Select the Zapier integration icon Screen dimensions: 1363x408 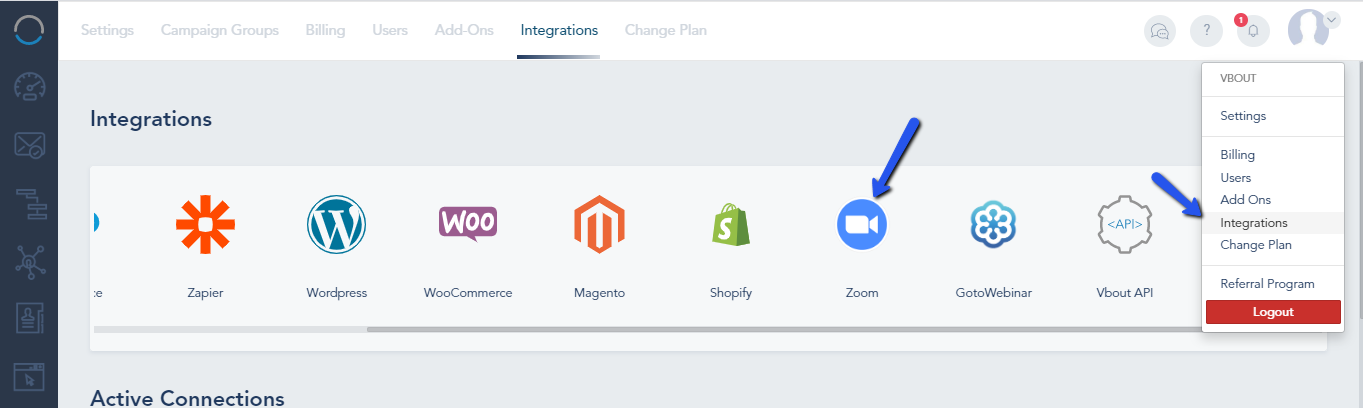pyautogui.click(x=205, y=225)
